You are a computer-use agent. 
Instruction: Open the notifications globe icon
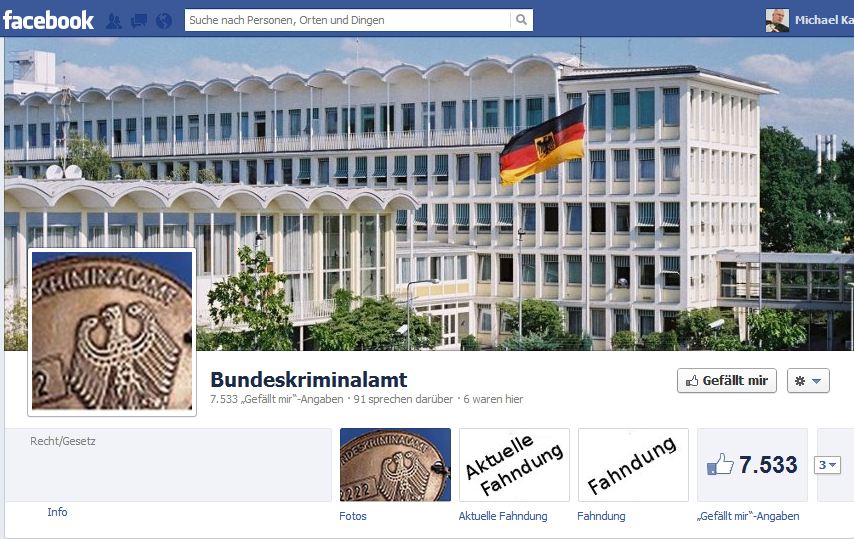point(163,21)
